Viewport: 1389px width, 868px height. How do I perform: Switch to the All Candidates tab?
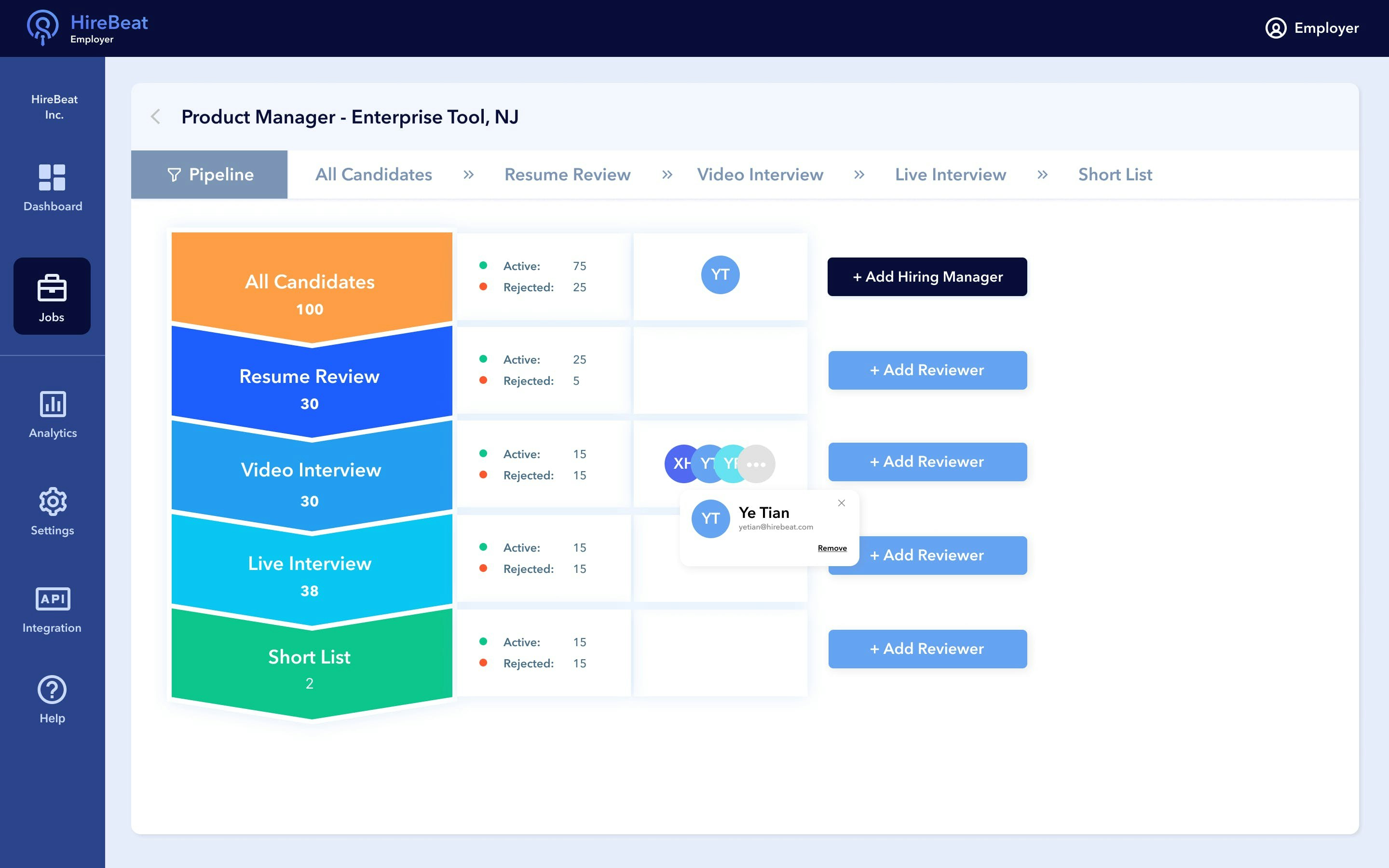point(374,175)
